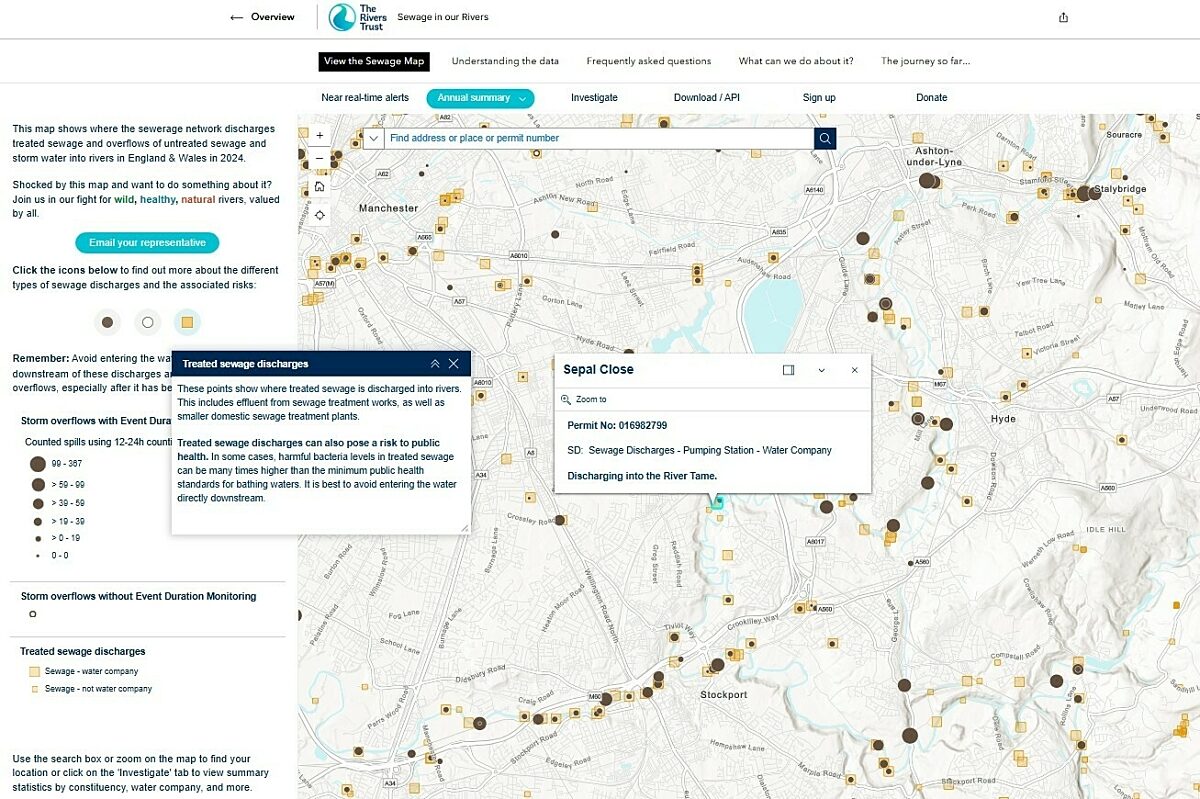1200x799 pixels.
Task: Go back using the Overview arrow
Action: (262, 17)
